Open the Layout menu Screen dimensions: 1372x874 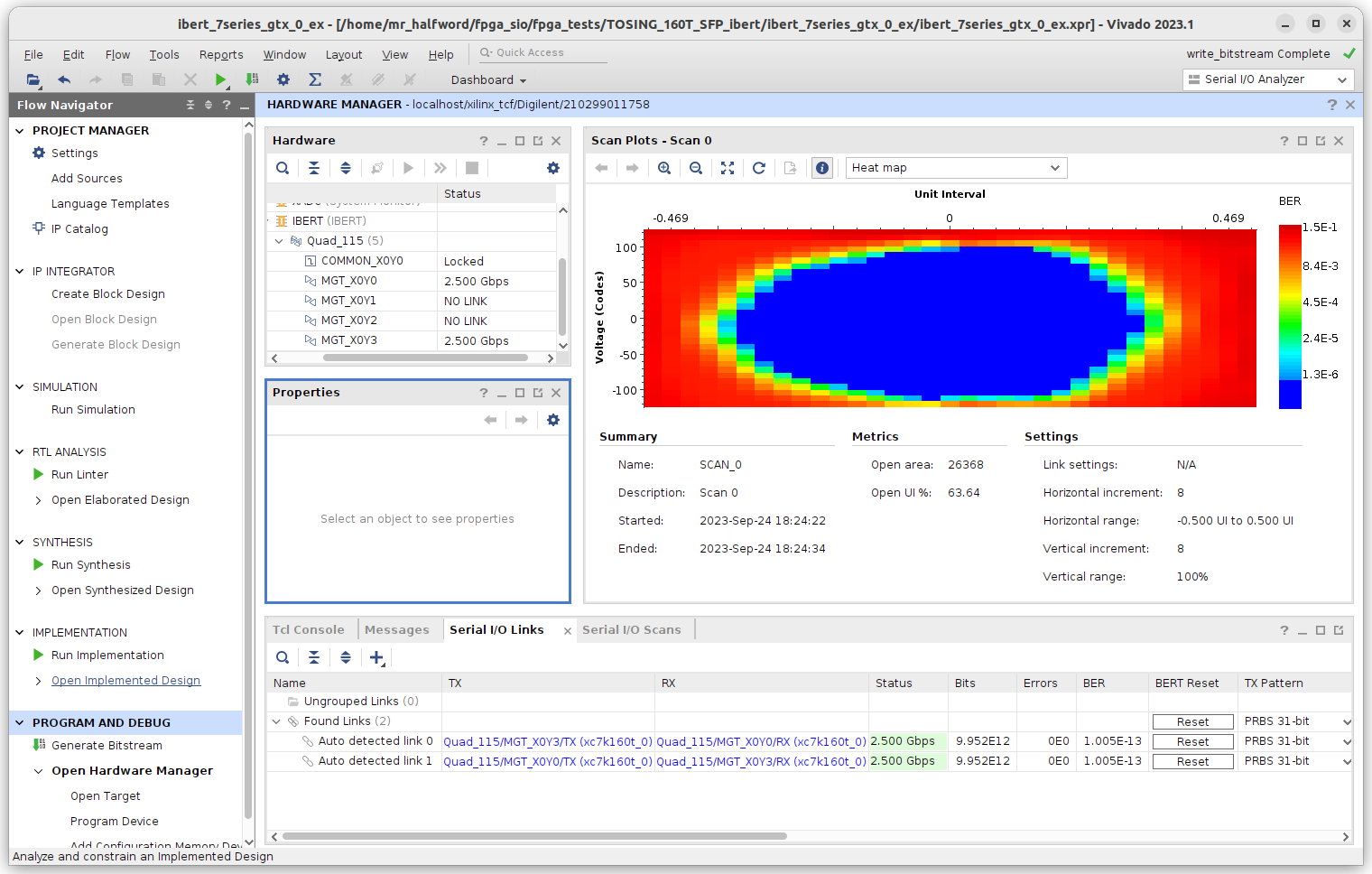pyautogui.click(x=344, y=55)
